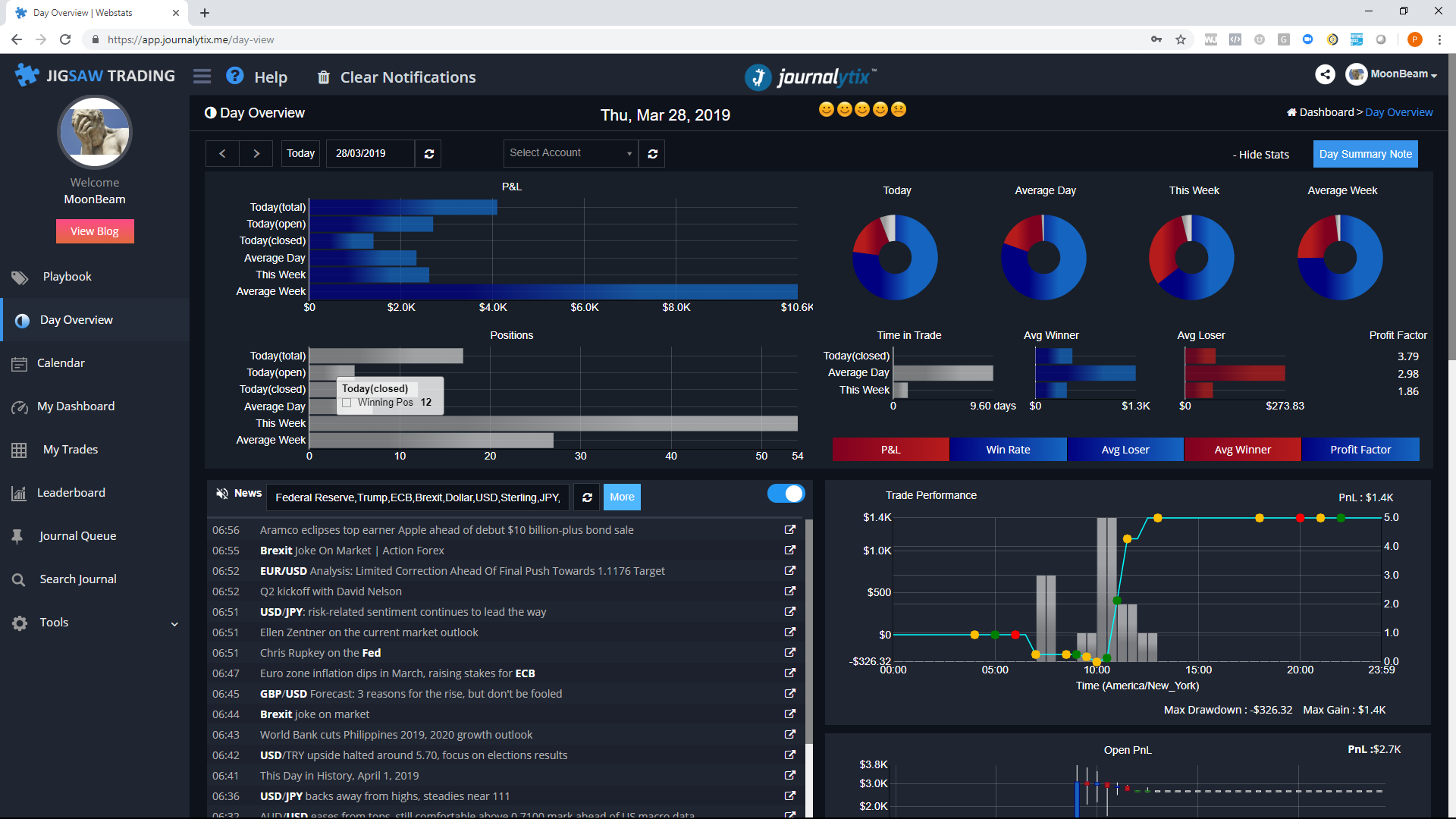
Task: Switch to the Win Rate tab
Action: (1008, 450)
